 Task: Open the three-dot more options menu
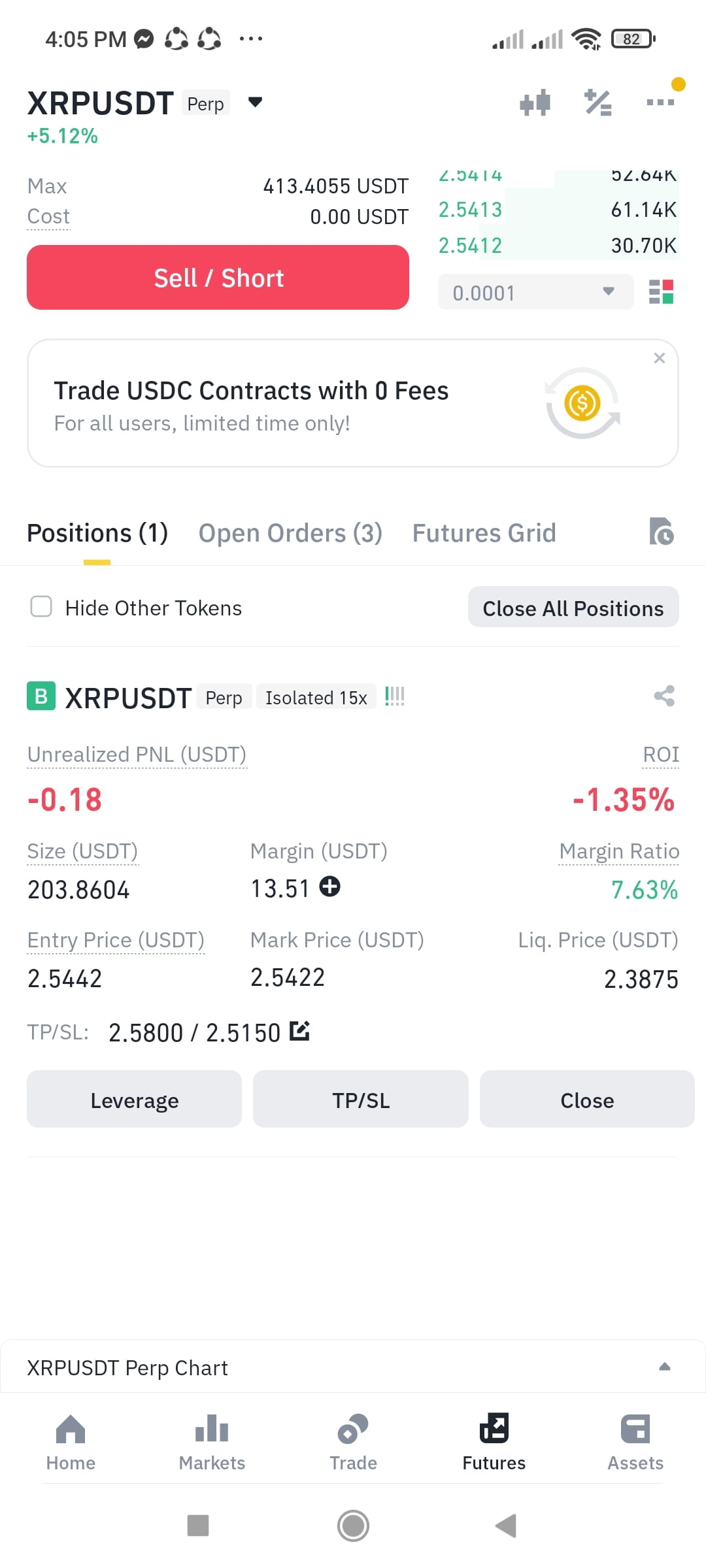point(660,103)
